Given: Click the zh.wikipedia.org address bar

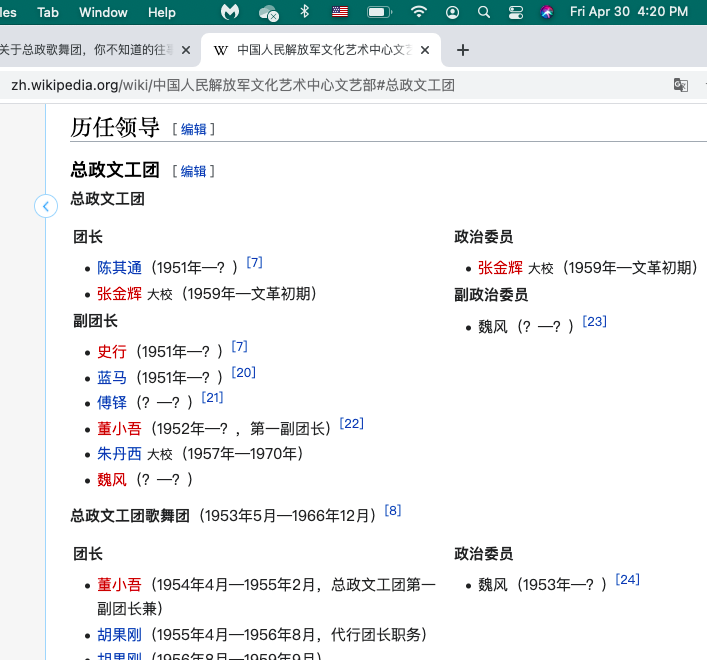Looking at the screenshot, I should click(x=300, y=85).
